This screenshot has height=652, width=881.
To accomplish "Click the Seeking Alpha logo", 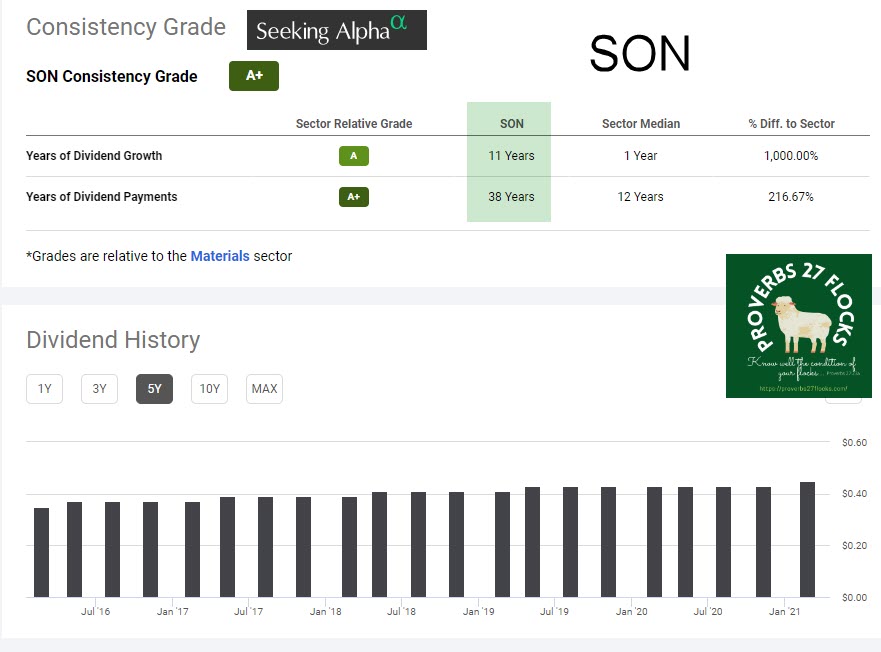I will tap(336, 30).
